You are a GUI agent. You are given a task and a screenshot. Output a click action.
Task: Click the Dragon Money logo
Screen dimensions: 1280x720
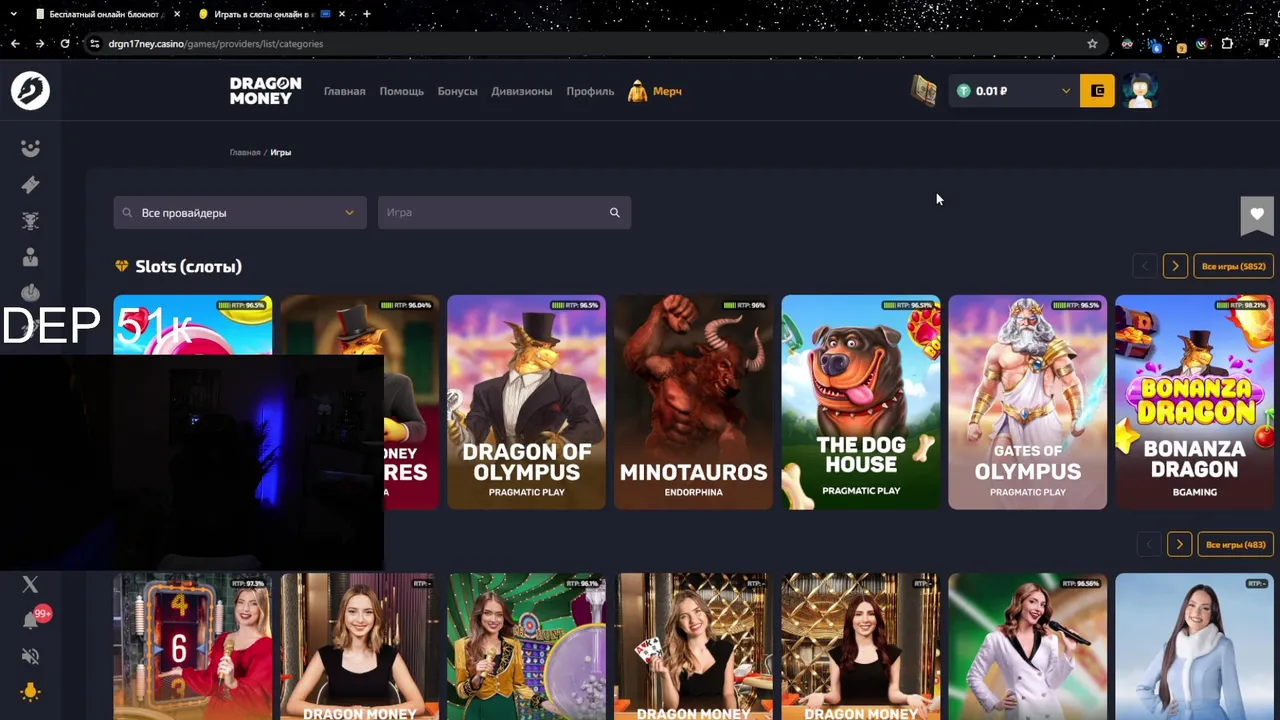coord(265,91)
